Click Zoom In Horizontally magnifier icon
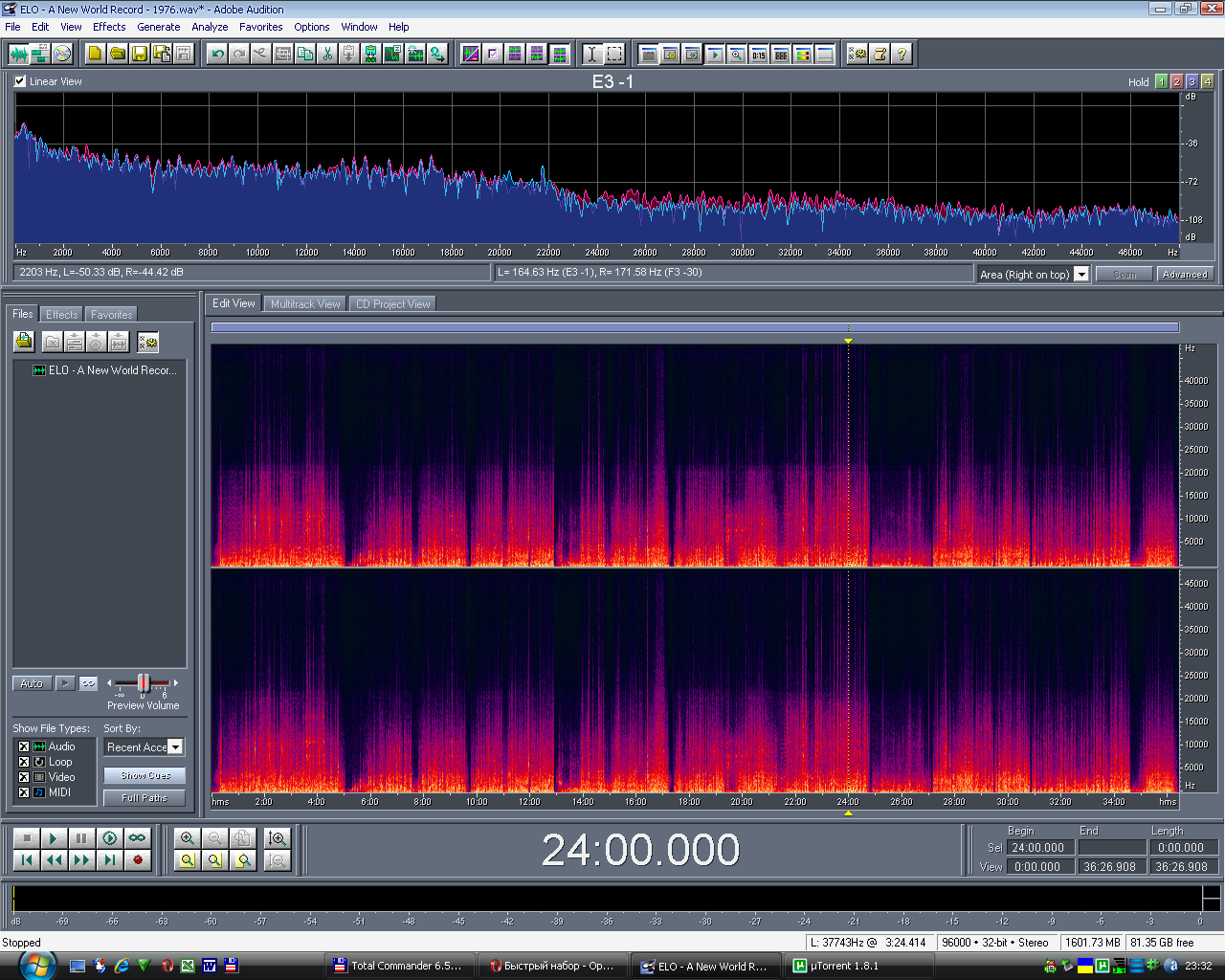 coord(188,837)
